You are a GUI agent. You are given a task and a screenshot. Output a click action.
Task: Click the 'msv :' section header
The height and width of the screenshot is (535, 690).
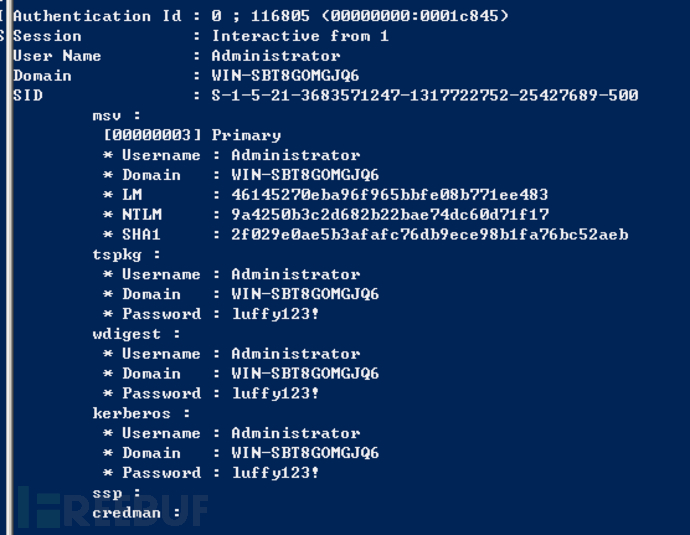click(x=117, y=116)
